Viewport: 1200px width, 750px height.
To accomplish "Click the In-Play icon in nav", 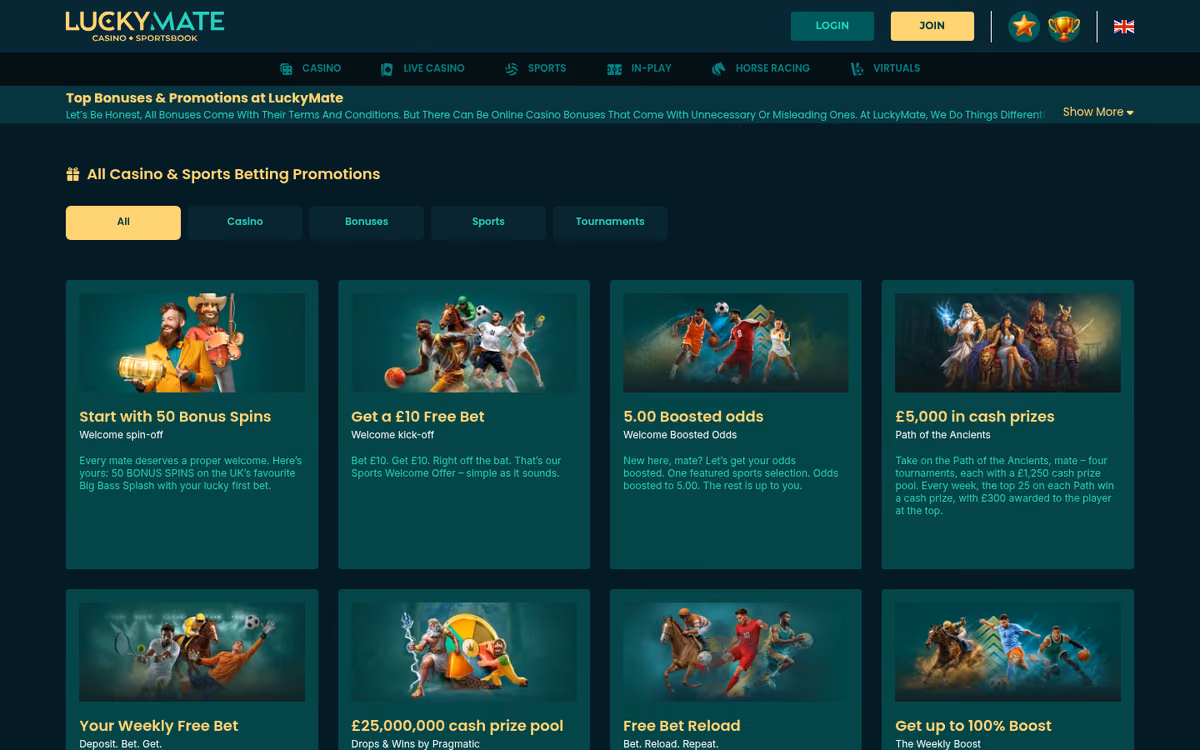I will (614, 69).
